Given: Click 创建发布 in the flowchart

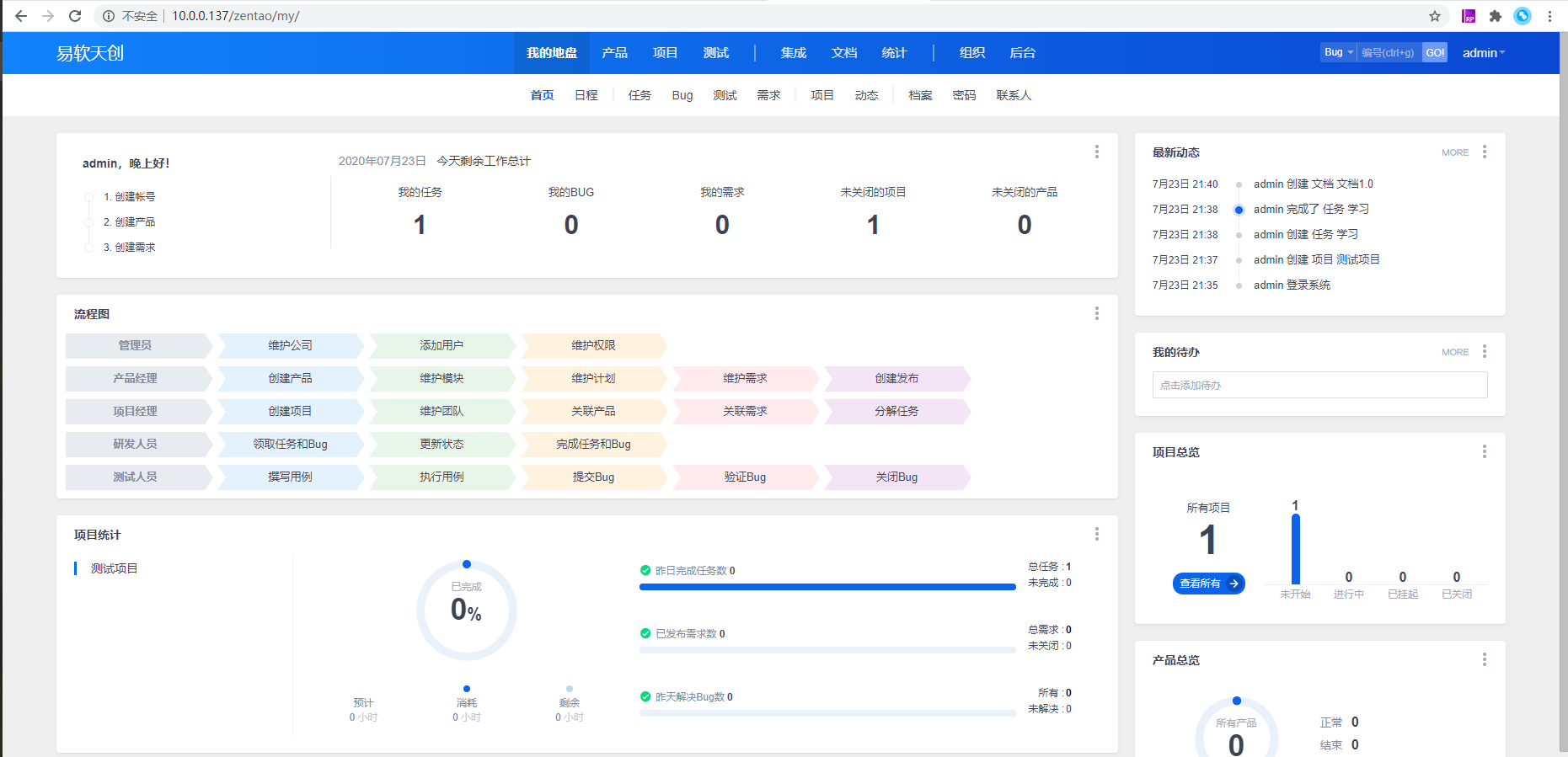Looking at the screenshot, I should (x=896, y=378).
